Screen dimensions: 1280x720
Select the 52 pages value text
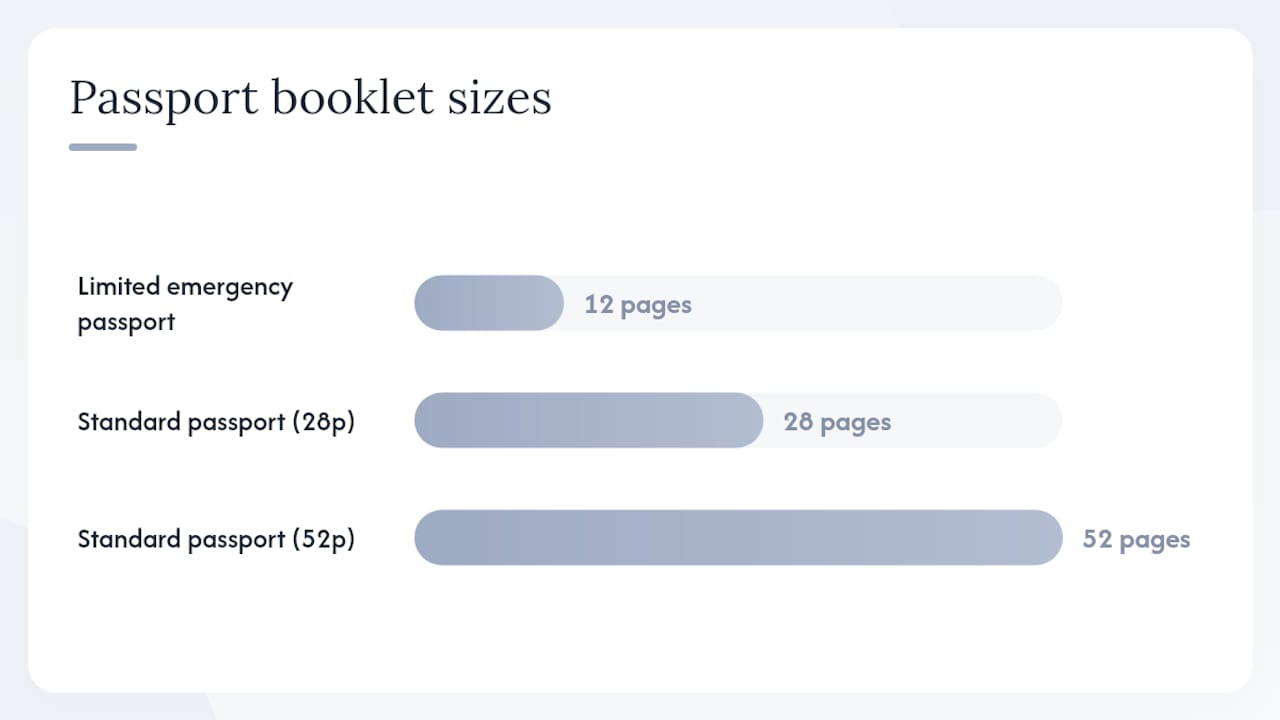coord(1136,540)
